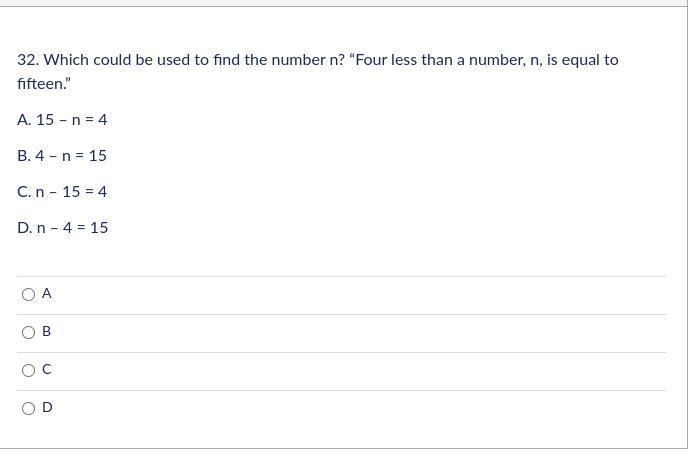Select radio button for answer D
The height and width of the screenshot is (460, 692).
pyautogui.click(x=28, y=408)
